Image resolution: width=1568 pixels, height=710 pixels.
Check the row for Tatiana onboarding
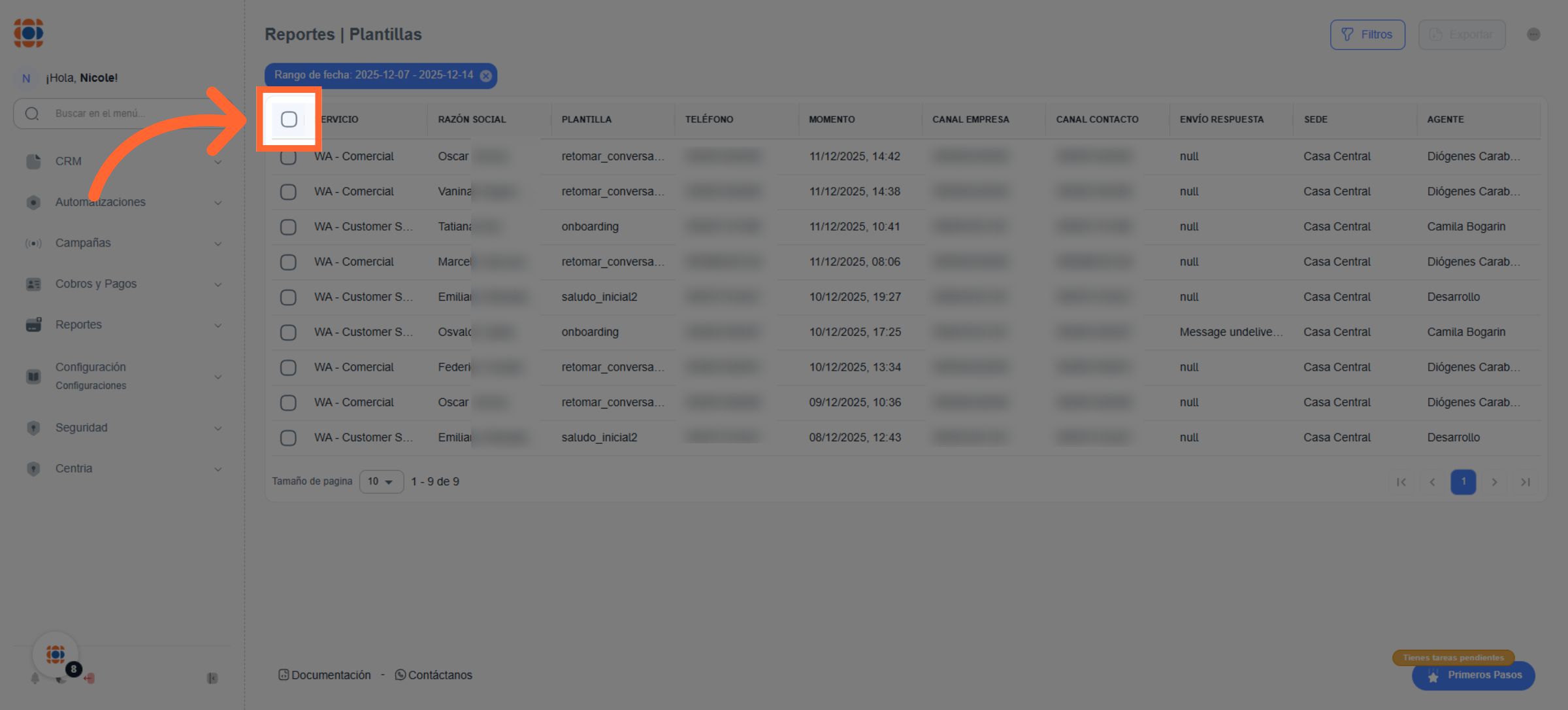[x=288, y=227]
